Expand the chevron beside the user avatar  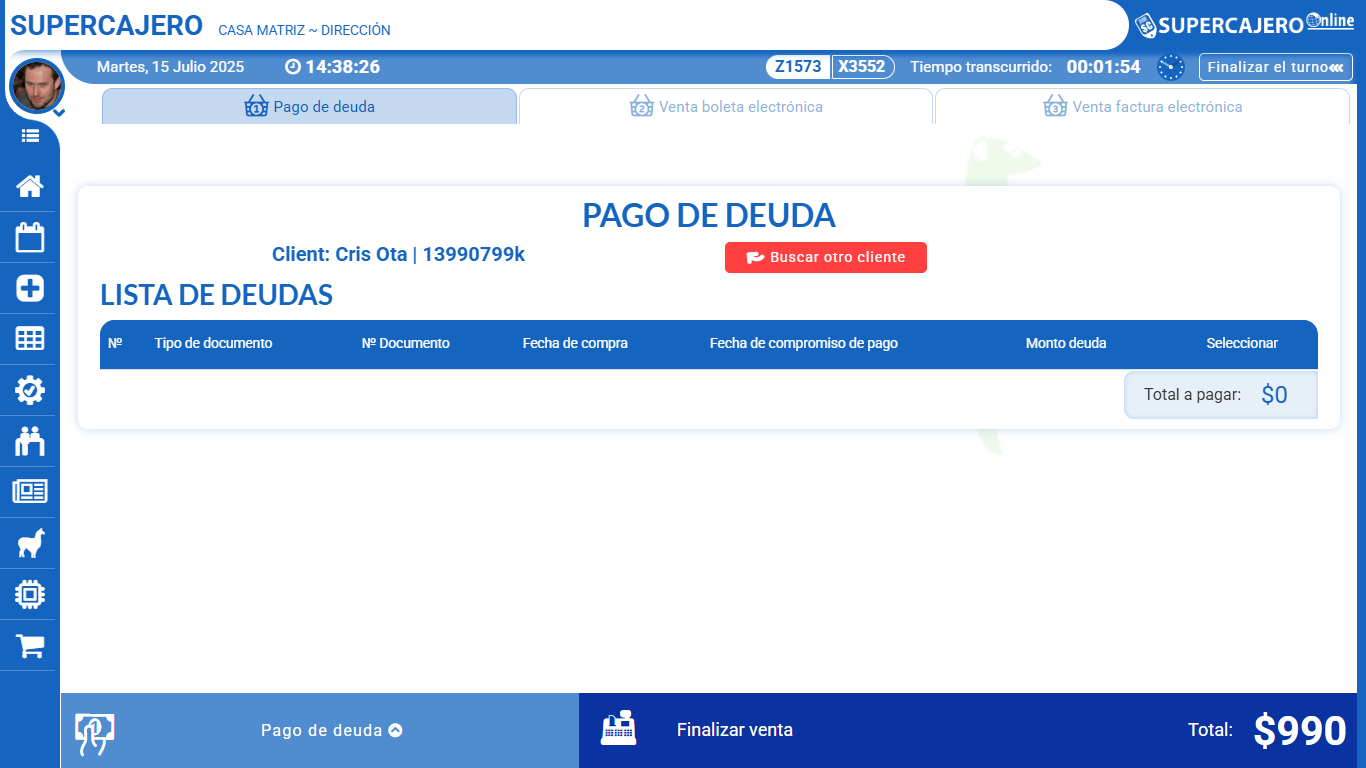(x=59, y=113)
